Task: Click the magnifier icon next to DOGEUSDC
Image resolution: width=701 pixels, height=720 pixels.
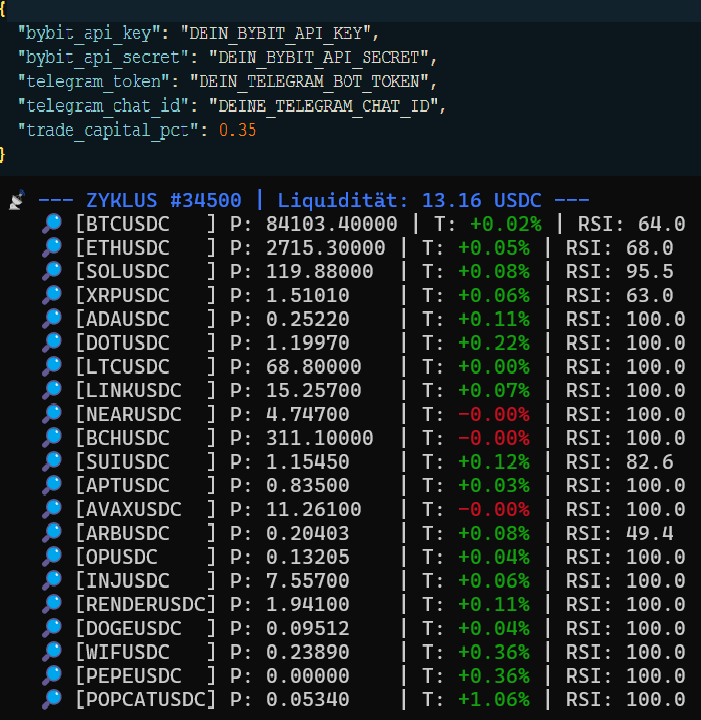Action: pos(52,628)
